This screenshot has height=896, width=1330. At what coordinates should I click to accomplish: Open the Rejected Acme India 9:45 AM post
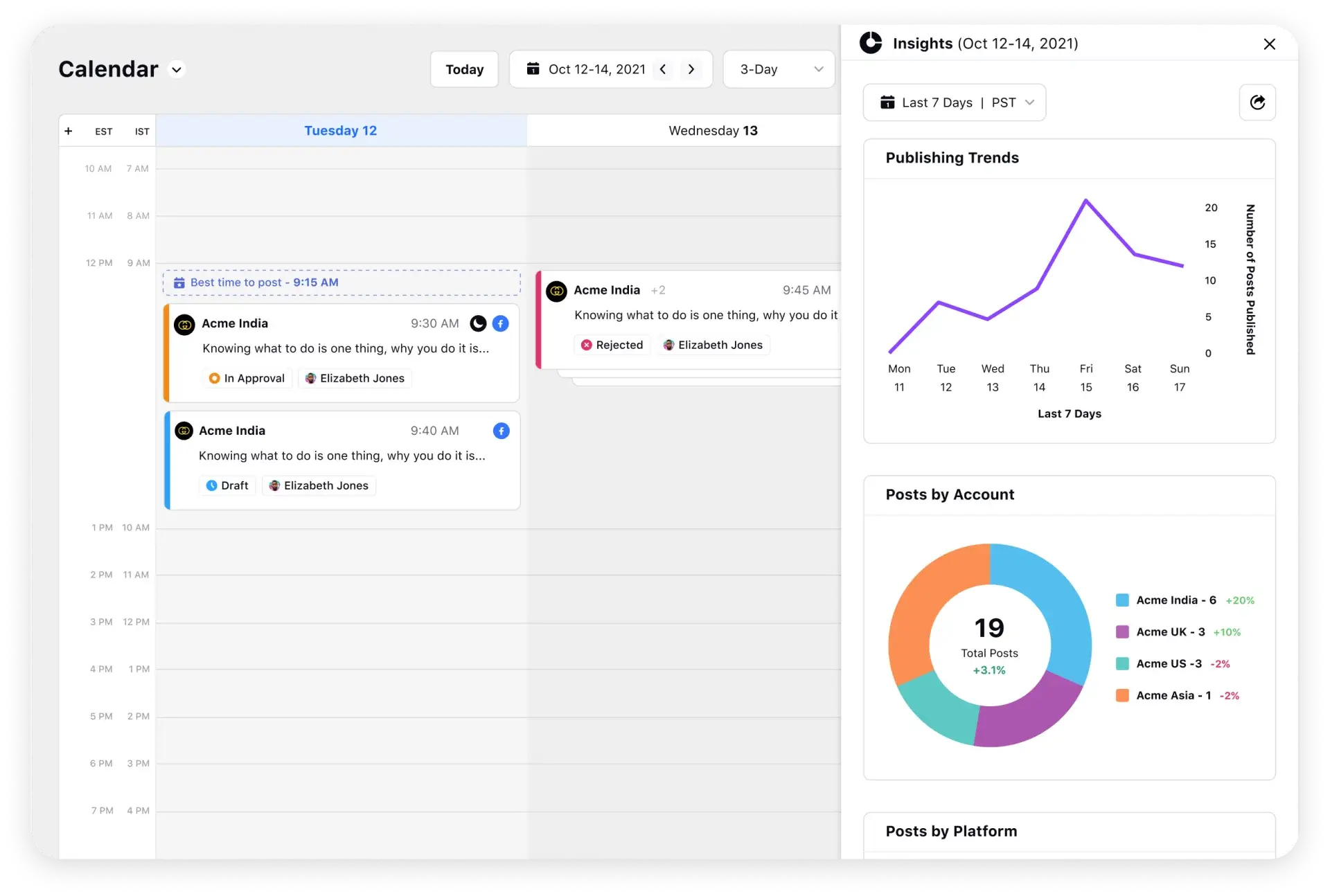tap(693, 316)
